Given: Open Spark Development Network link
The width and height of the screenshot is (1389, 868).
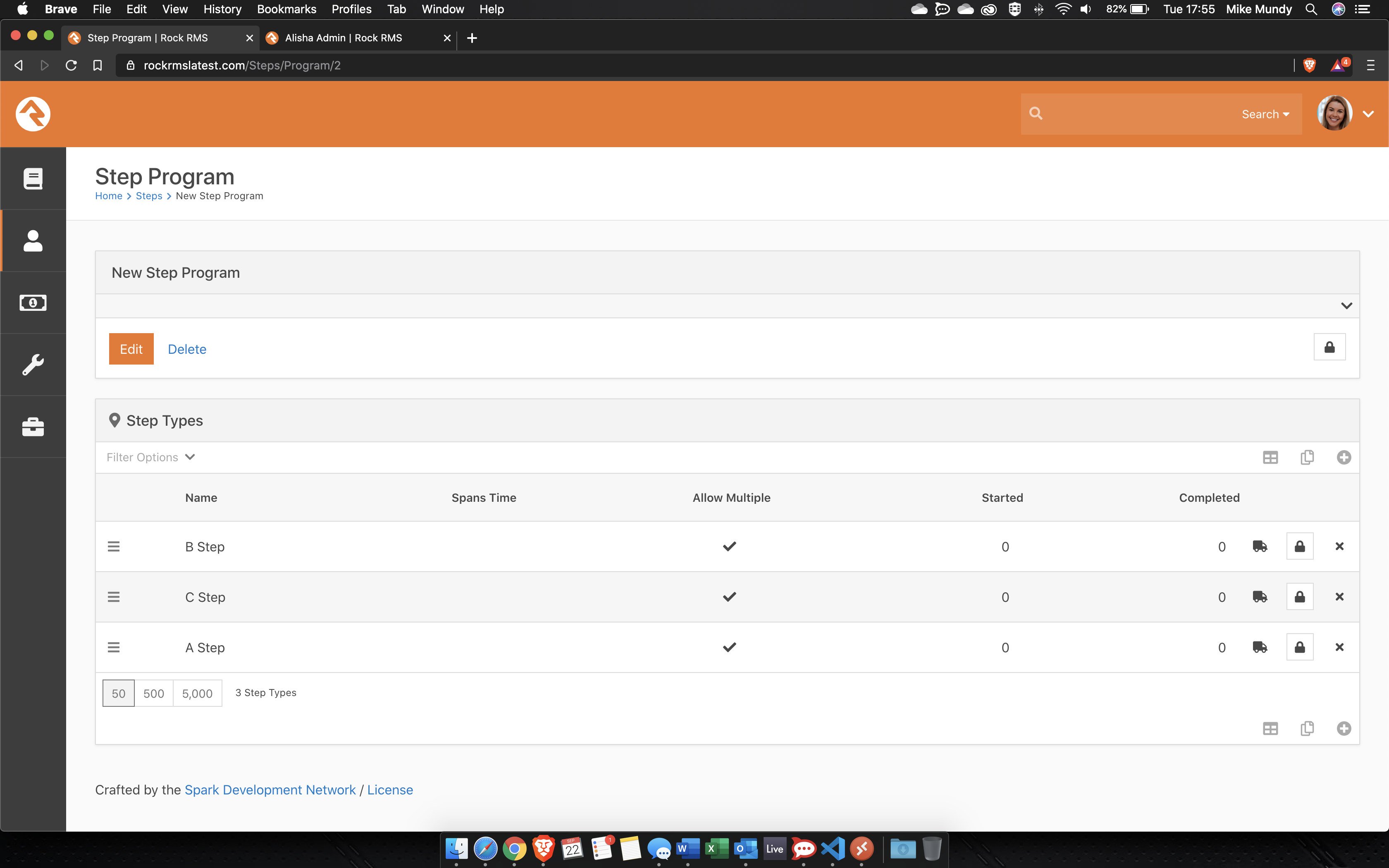Looking at the screenshot, I should point(270,790).
